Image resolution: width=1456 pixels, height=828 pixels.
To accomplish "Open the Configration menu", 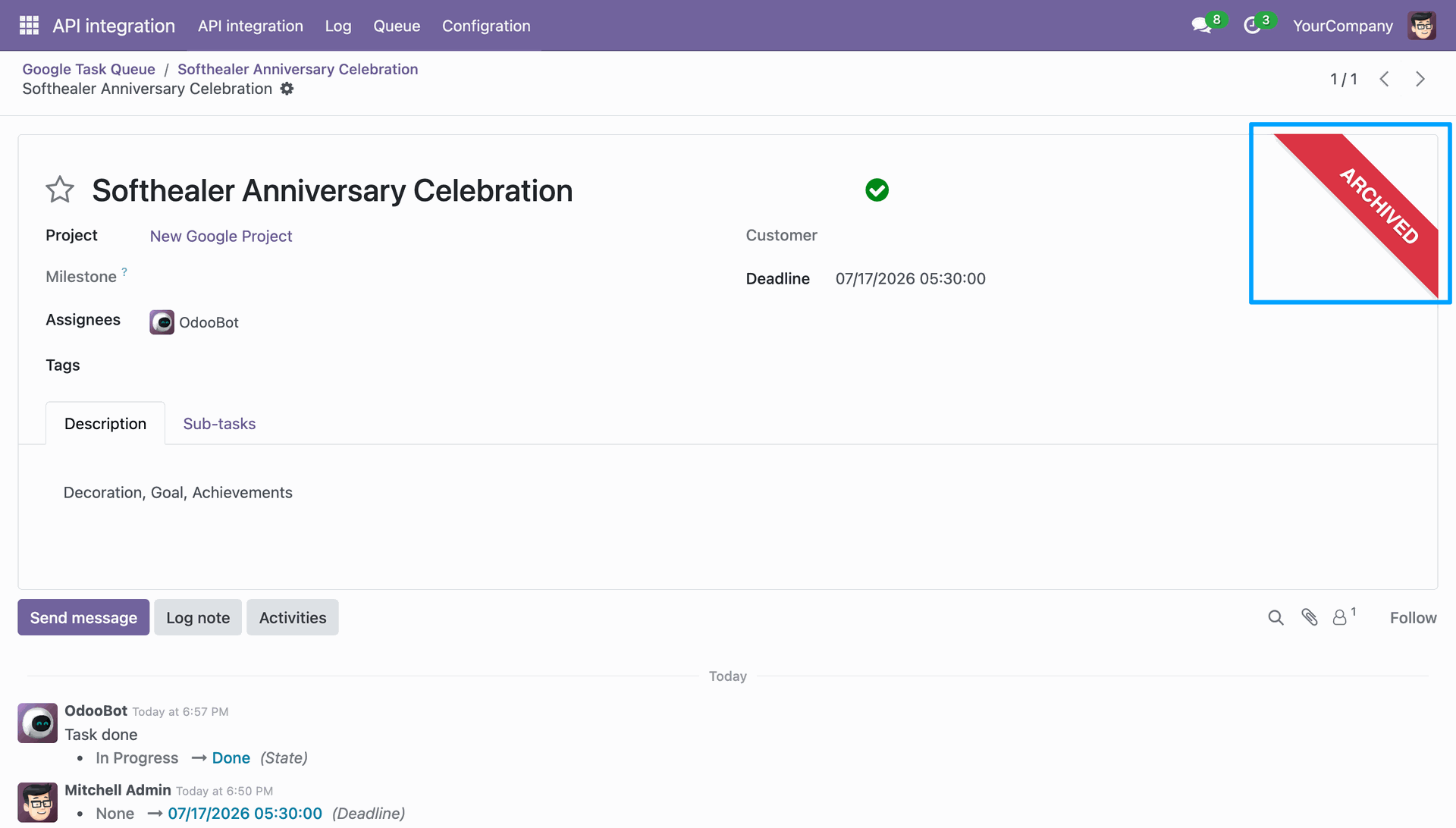I will pyautogui.click(x=486, y=26).
